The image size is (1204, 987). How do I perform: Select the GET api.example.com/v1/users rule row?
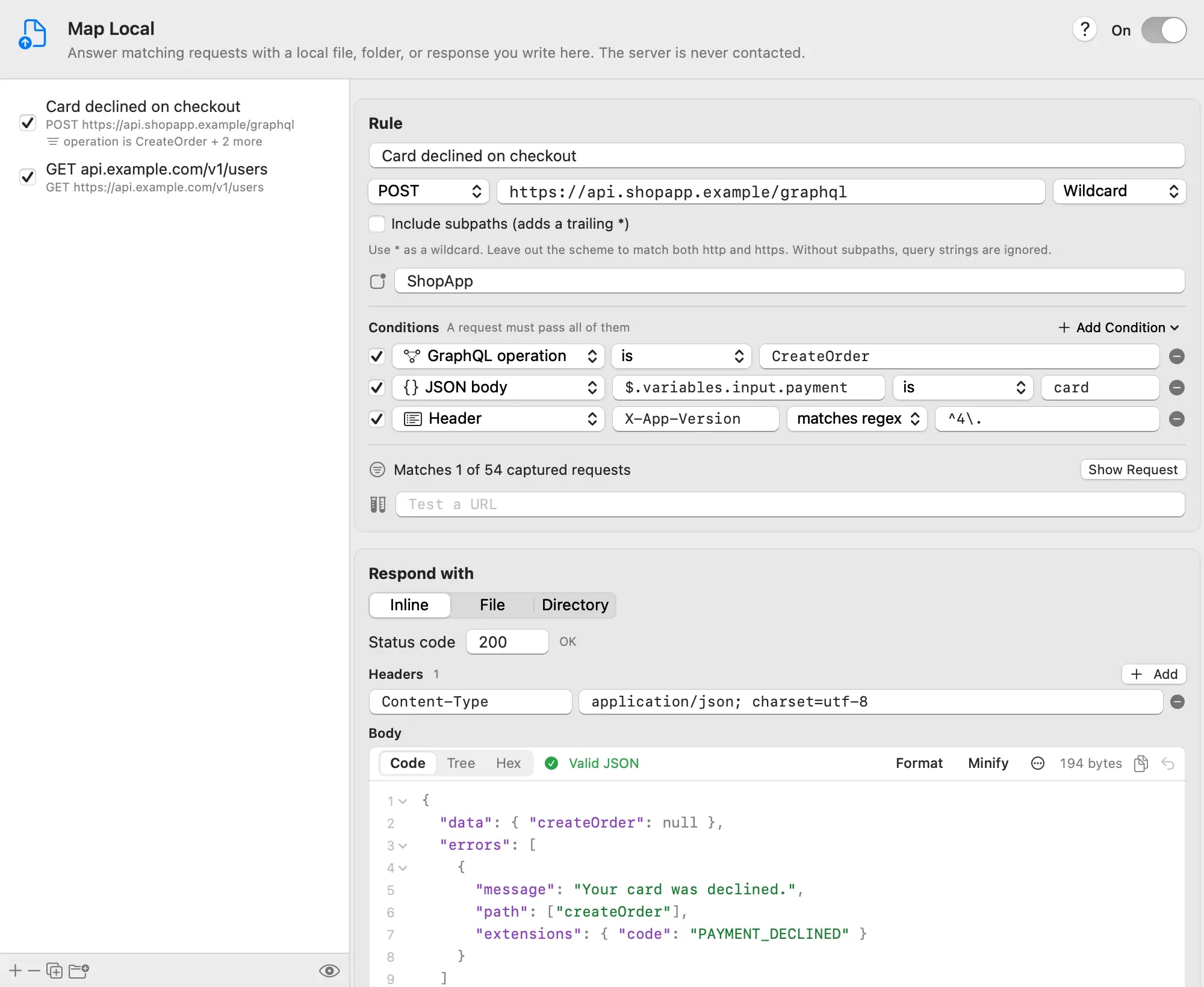[x=175, y=178]
